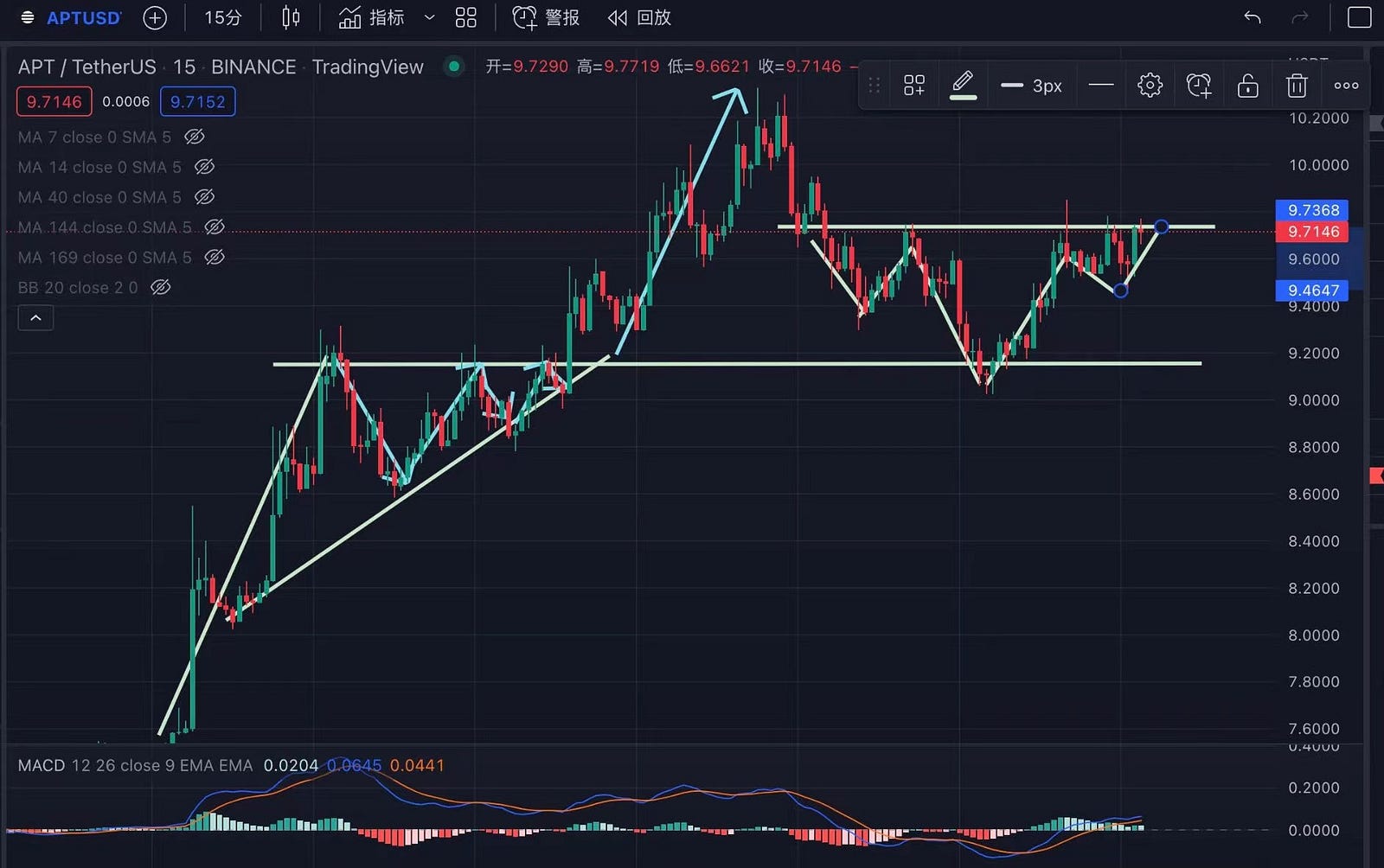The height and width of the screenshot is (868, 1384).
Task: Click the 警报 alert button
Action: click(x=546, y=18)
